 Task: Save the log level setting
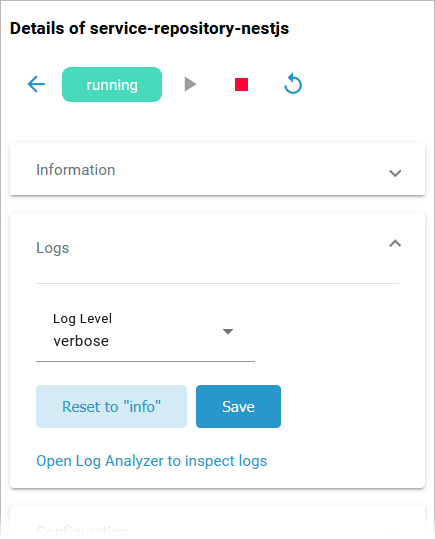coord(238,406)
